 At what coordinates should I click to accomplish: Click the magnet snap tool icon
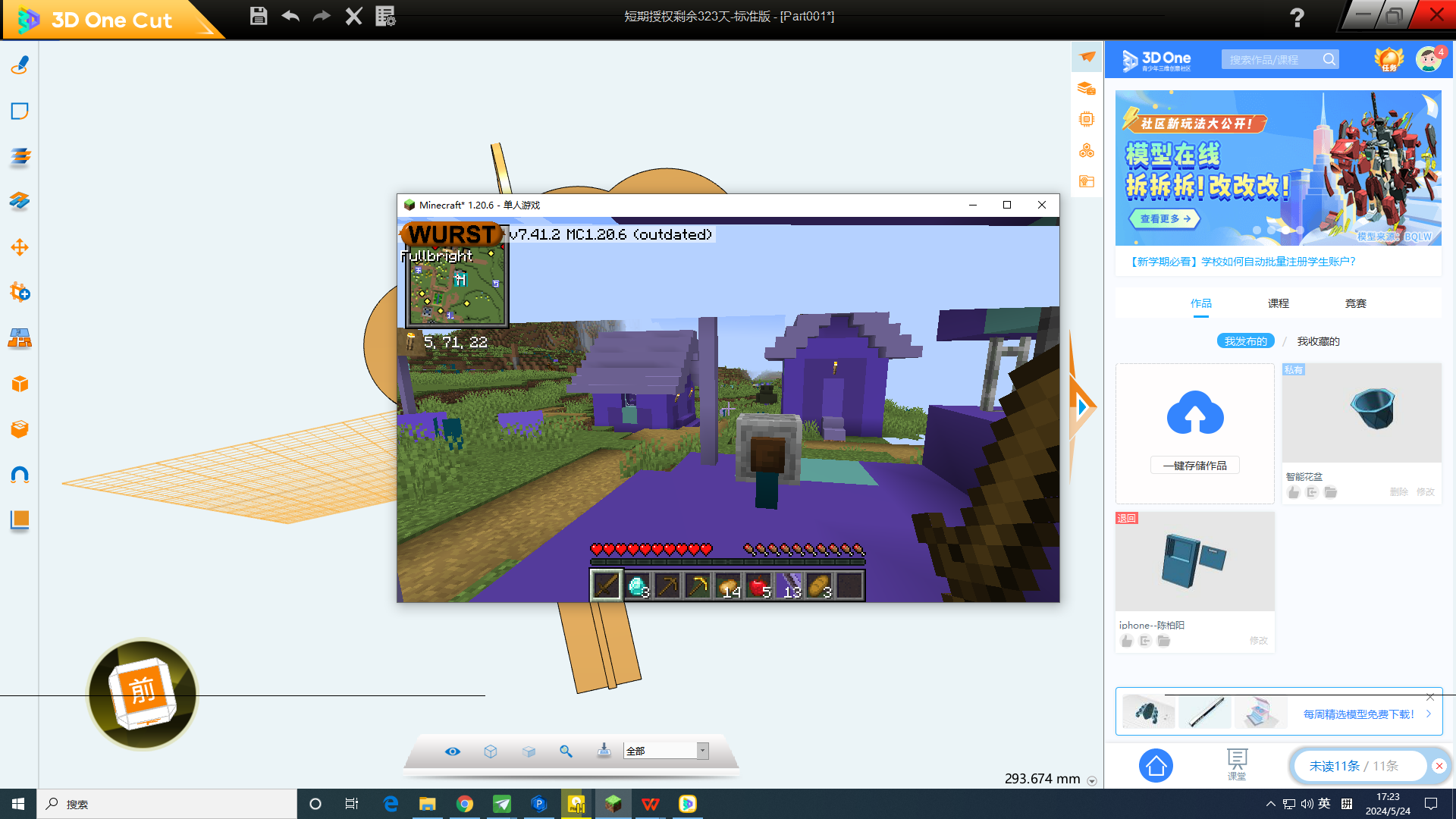point(20,475)
